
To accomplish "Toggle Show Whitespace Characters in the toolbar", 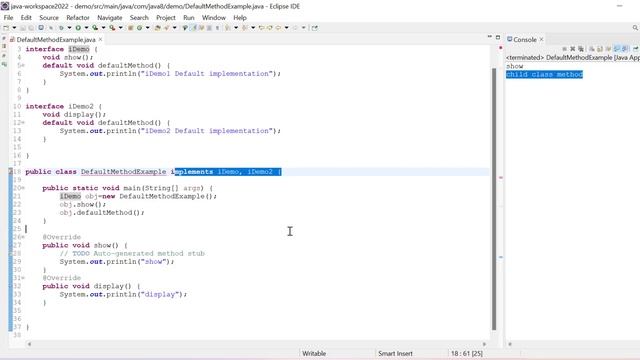I will click(217, 28).
